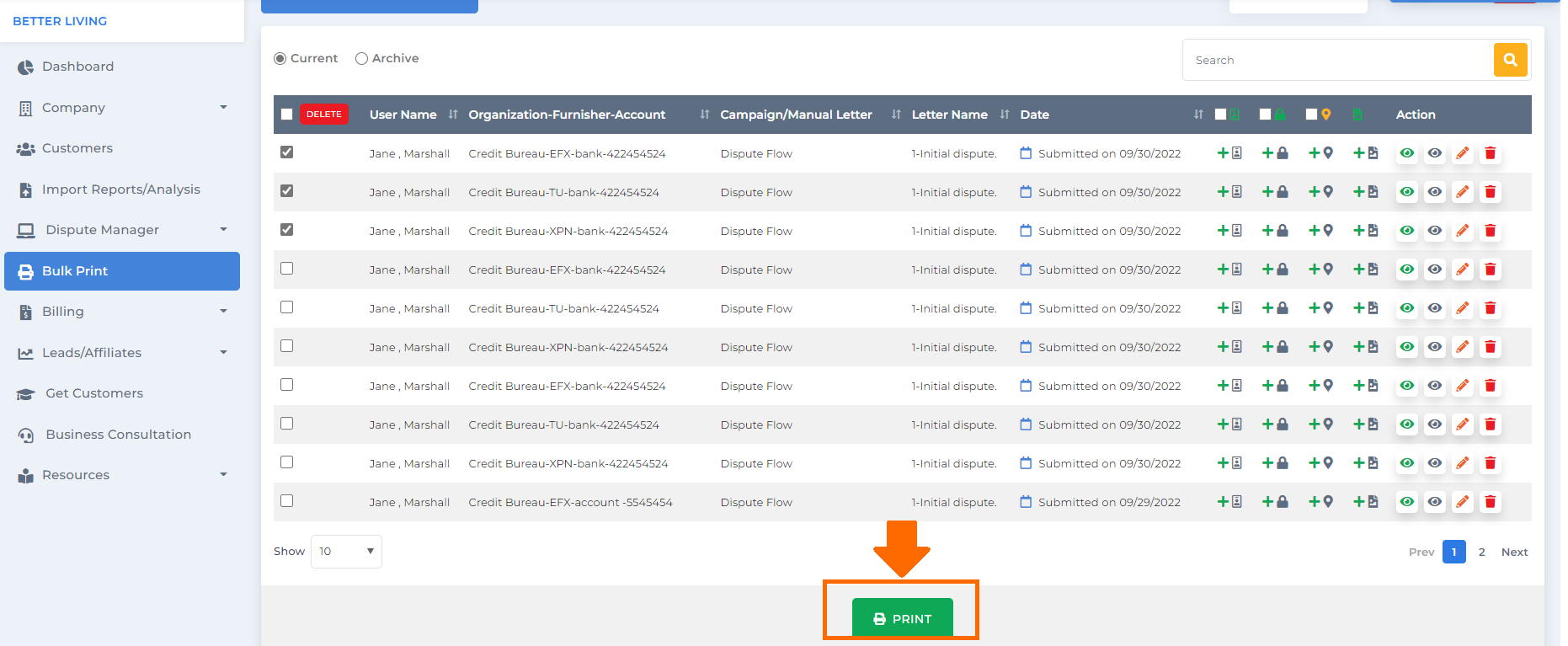Click into the Search input field
Viewport: 1568px width, 646px height.
[1338, 60]
